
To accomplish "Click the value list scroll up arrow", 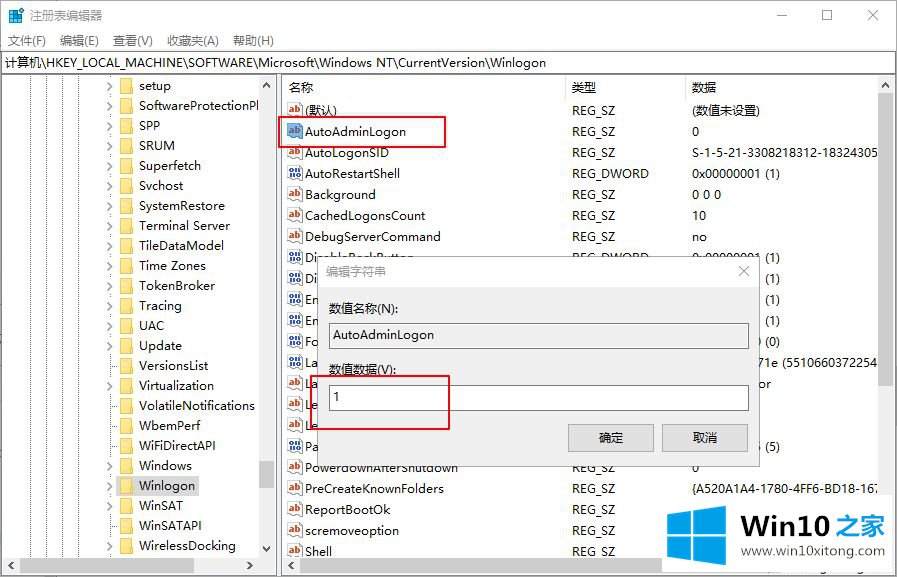I will pyautogui.click(x=886, y=86).
